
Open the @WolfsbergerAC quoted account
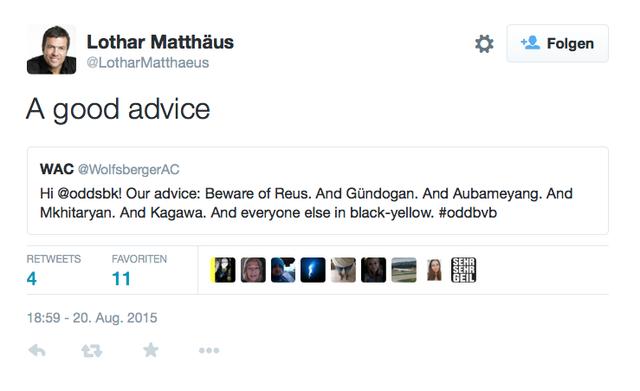pyautogui.click(x=128, y=169)
